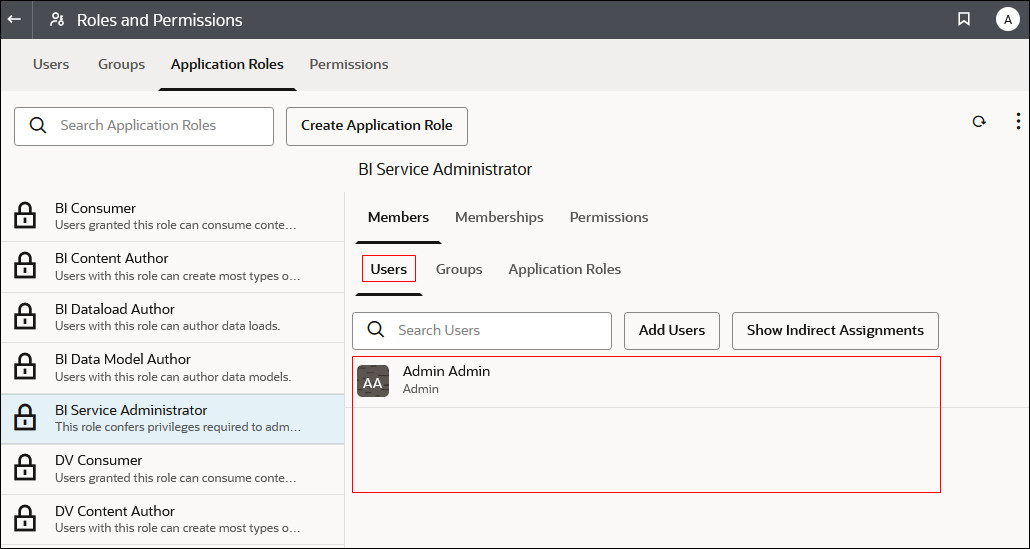Click the Roles and Permissions header icon

57,19
